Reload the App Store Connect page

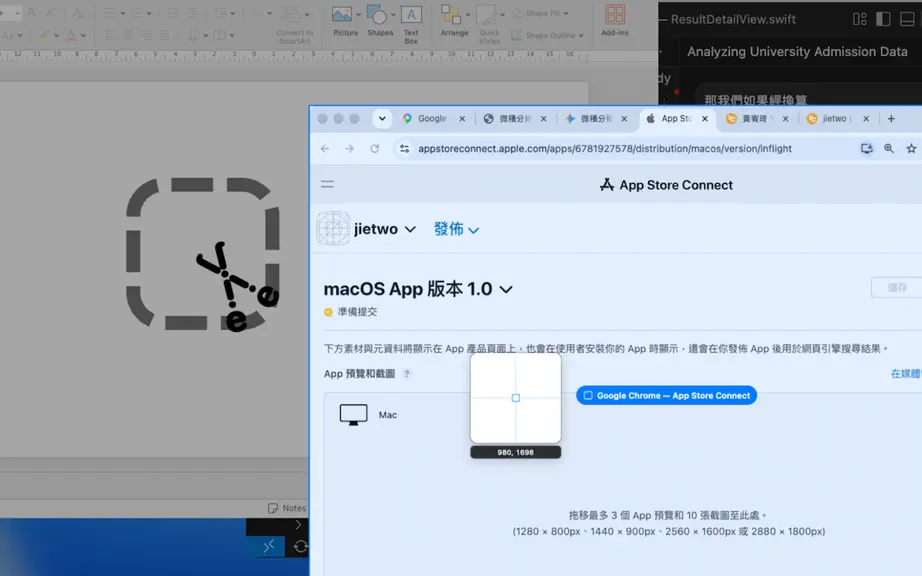[375, 149]
